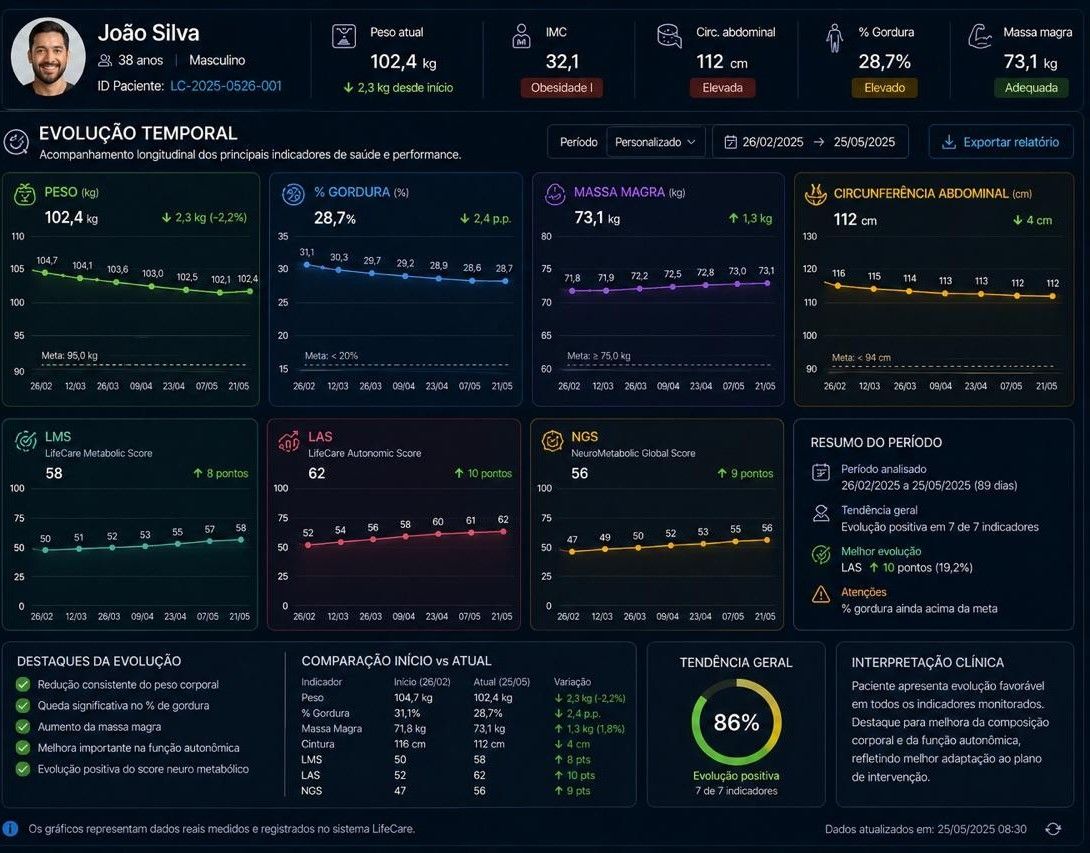Click João Silva's profile photo
The image size is (1090, 853).
(49, 56)
